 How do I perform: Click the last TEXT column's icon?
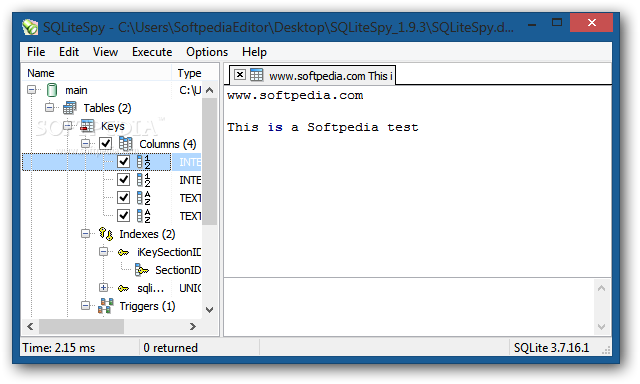(x=143, y=216)
